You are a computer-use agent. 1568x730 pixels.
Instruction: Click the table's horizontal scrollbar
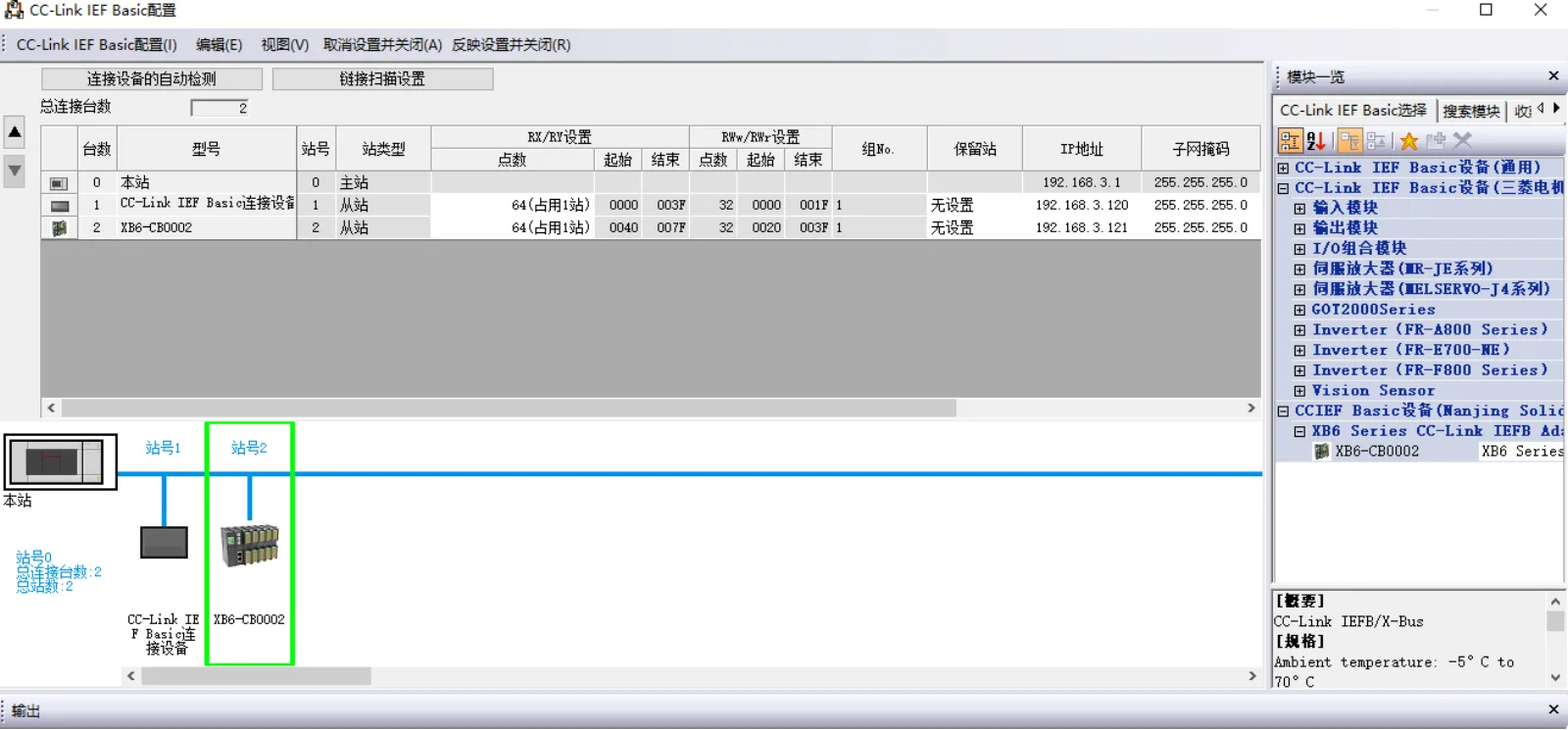click(509, 408)
